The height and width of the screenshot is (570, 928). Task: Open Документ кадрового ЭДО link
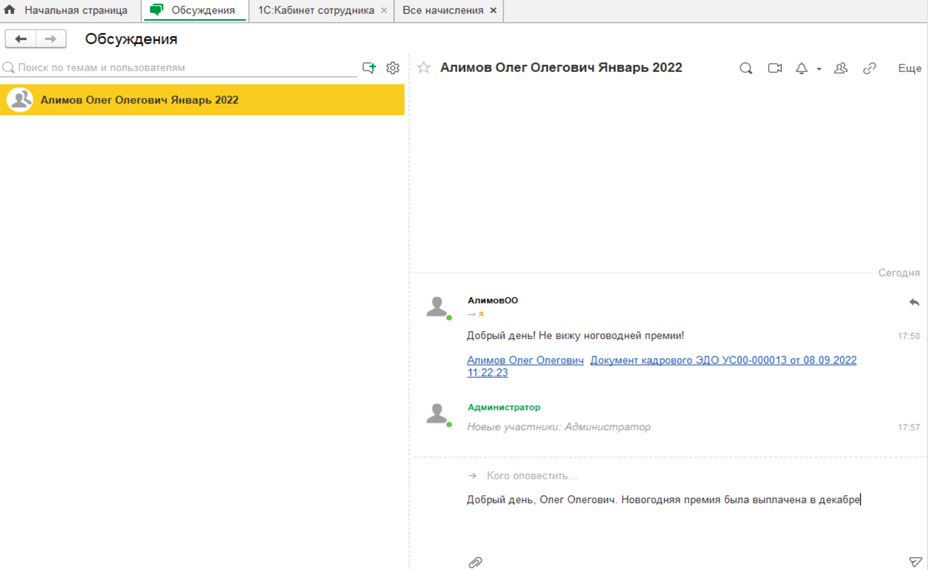click(x=722, y=360)
